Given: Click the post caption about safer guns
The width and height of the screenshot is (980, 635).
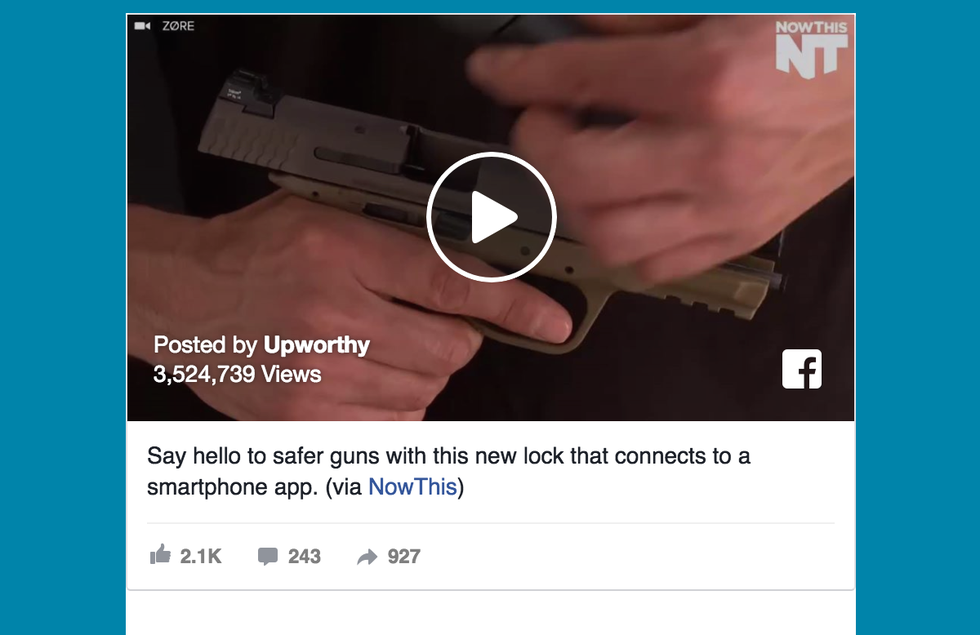Looking at the screenshot, I should tap(448, 471).
